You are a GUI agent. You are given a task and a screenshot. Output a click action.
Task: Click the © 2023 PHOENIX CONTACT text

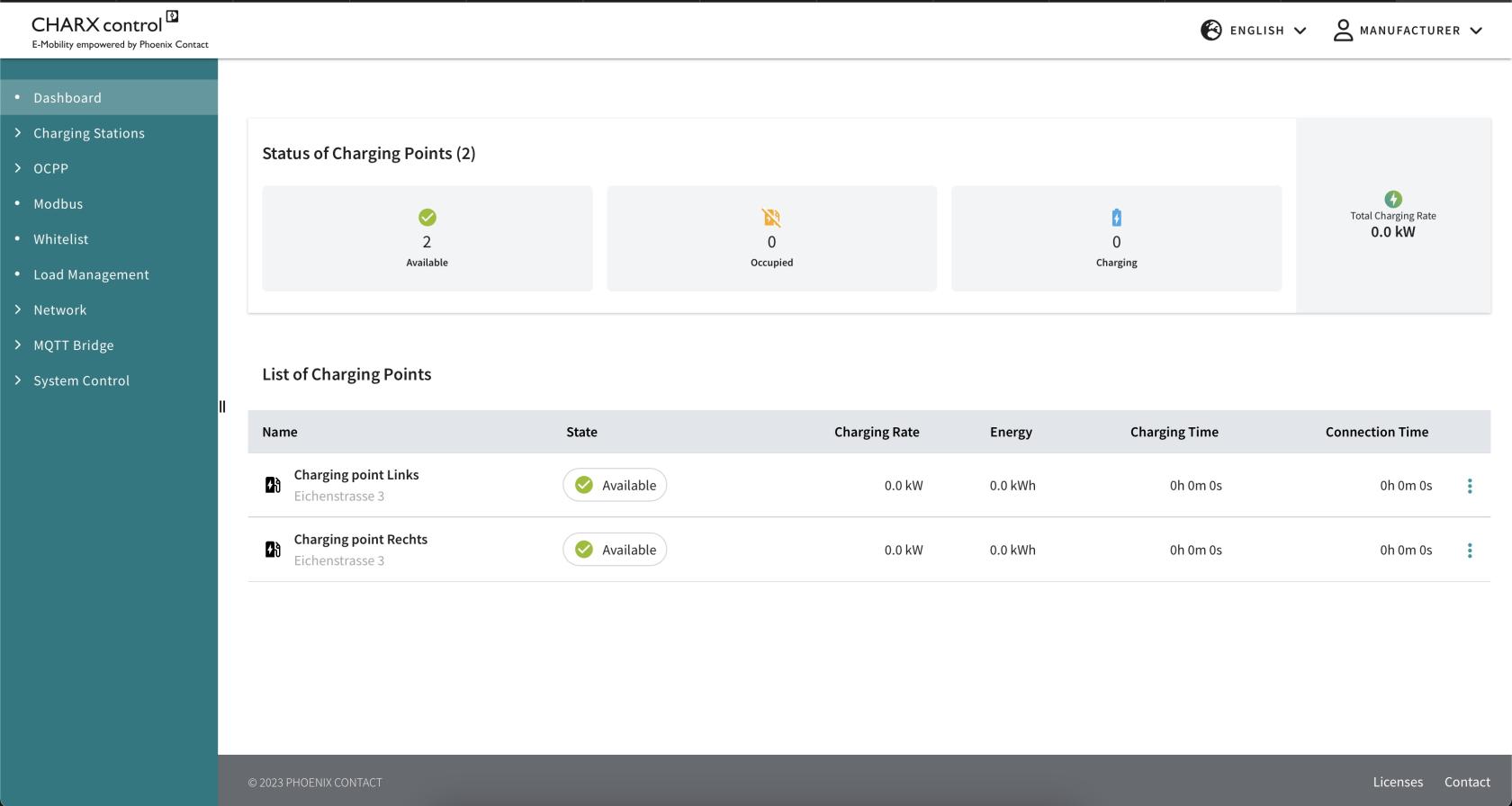(x=315, y=783)
